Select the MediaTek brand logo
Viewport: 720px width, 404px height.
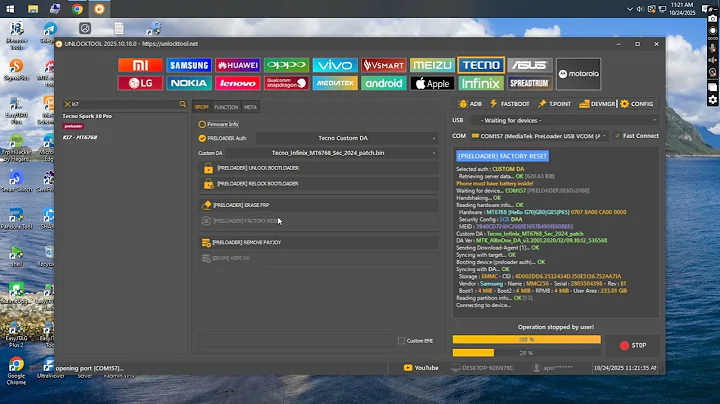(335, 83)
